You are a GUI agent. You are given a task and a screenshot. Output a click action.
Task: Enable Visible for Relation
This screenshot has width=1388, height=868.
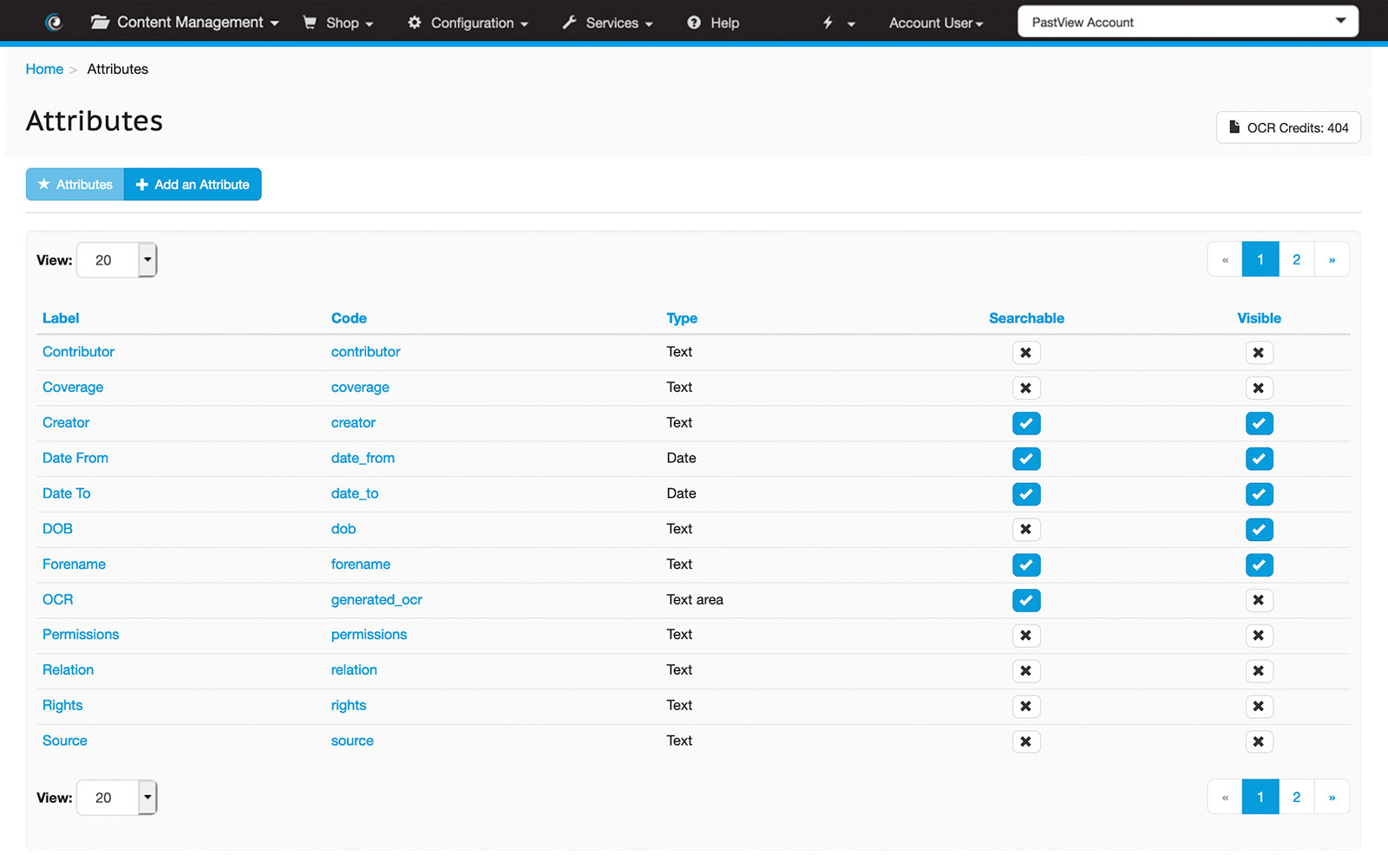click(1259, 671)
